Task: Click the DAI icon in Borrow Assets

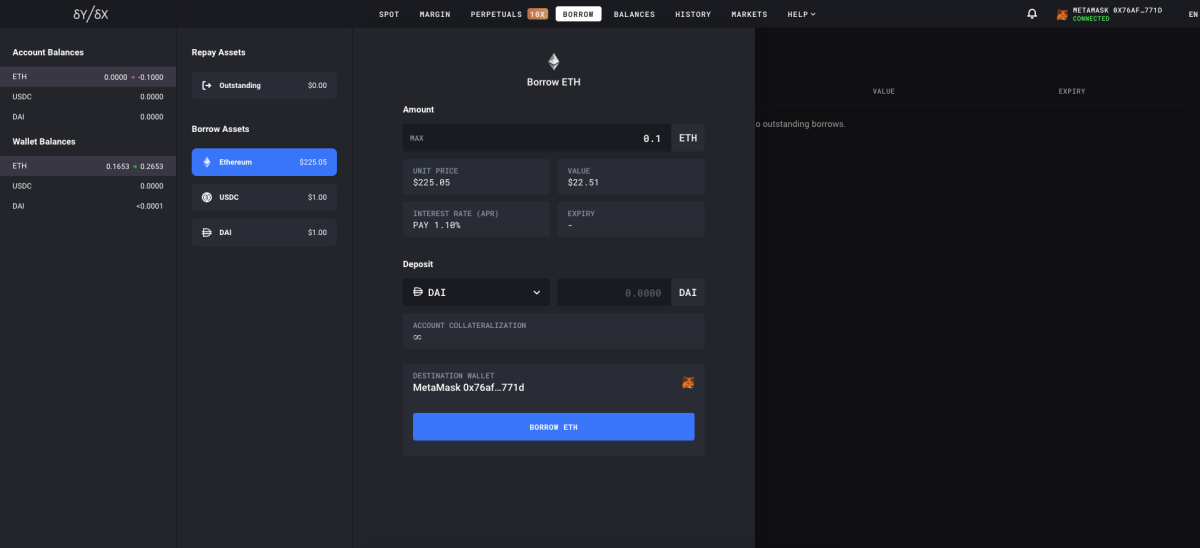Action: pos(207,232)
